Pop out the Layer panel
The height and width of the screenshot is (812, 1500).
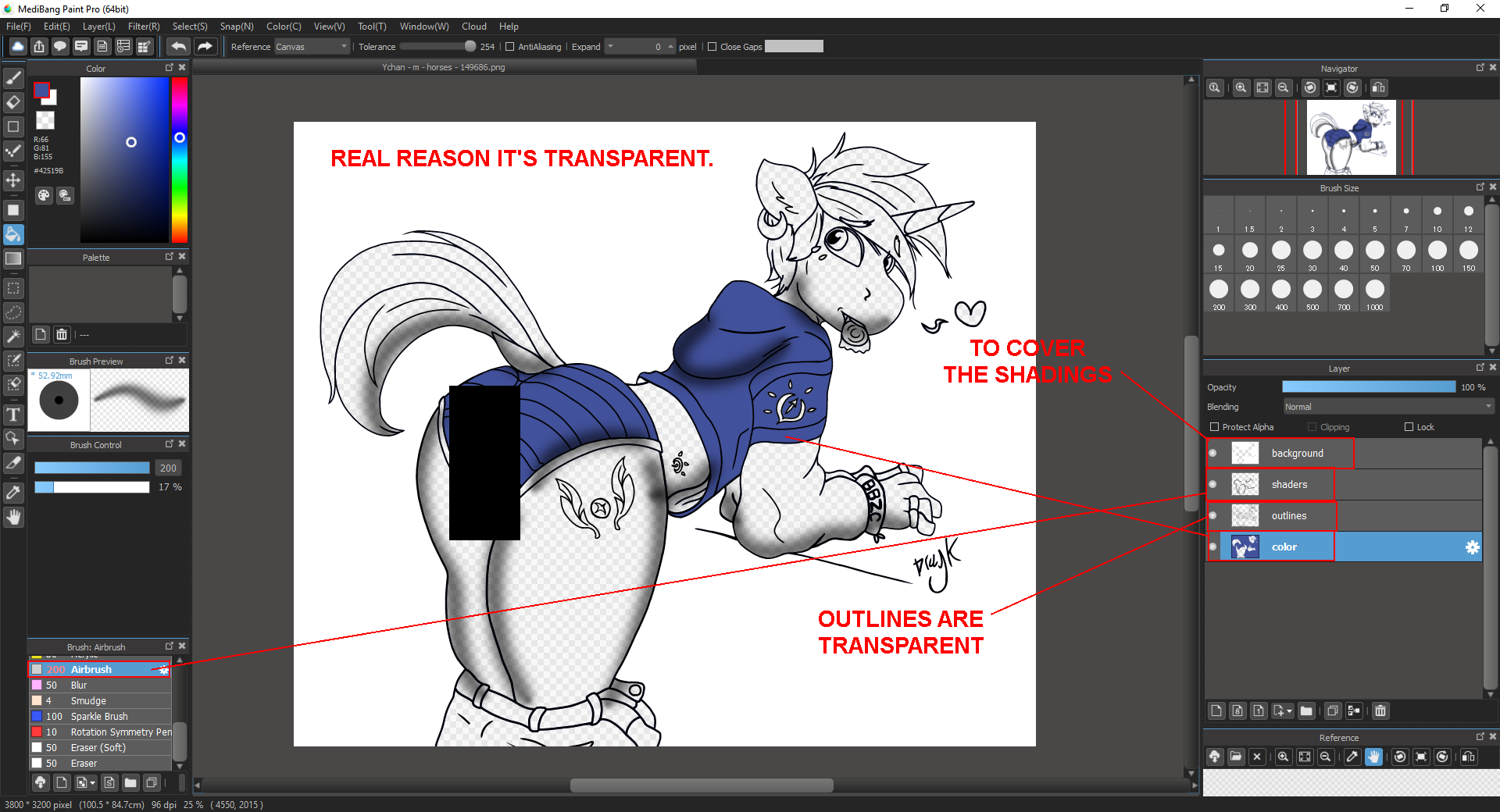tap(1480, 368)
